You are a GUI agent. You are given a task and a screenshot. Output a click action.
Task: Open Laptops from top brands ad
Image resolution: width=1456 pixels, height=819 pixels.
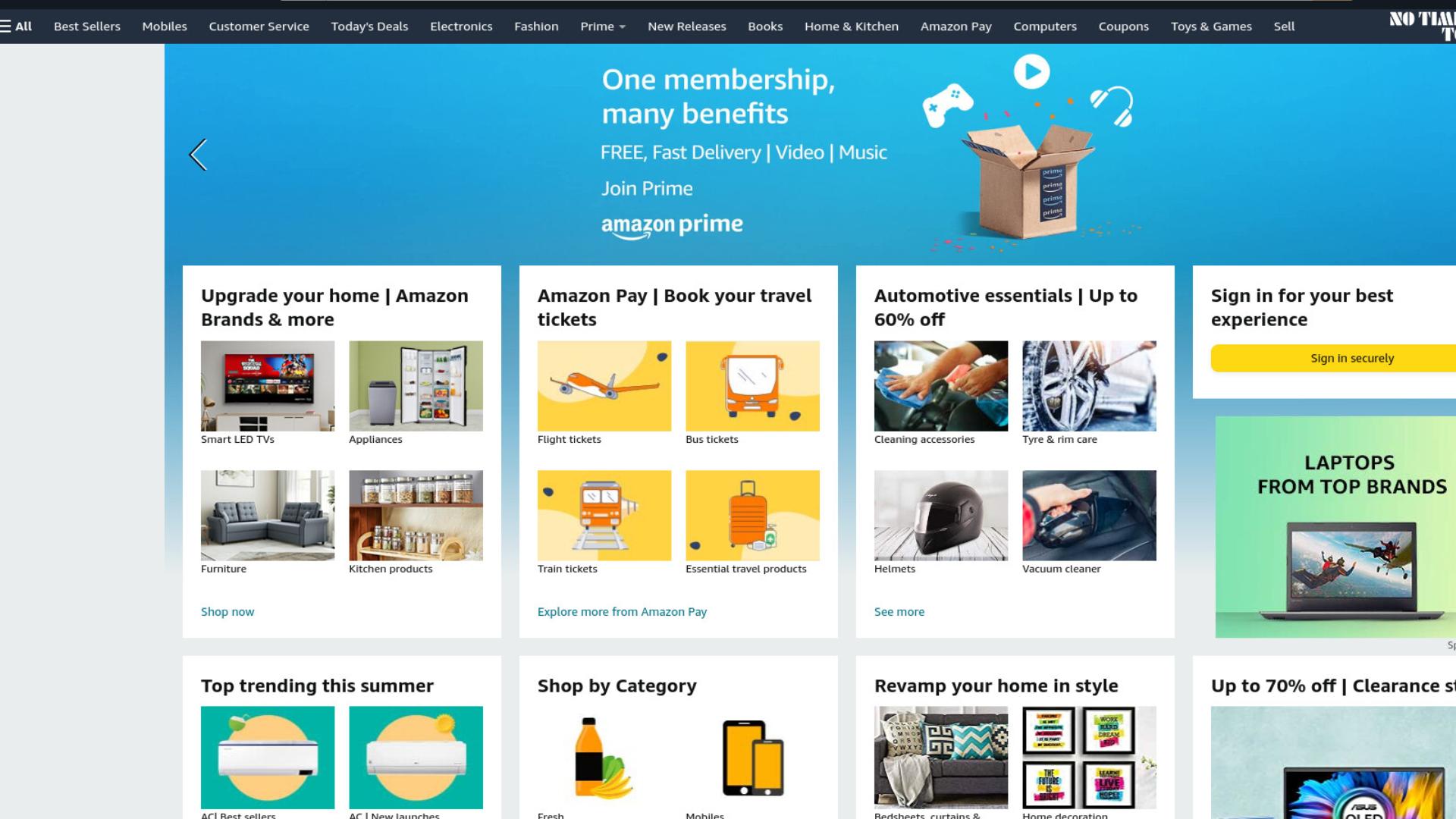(1335, 527)
